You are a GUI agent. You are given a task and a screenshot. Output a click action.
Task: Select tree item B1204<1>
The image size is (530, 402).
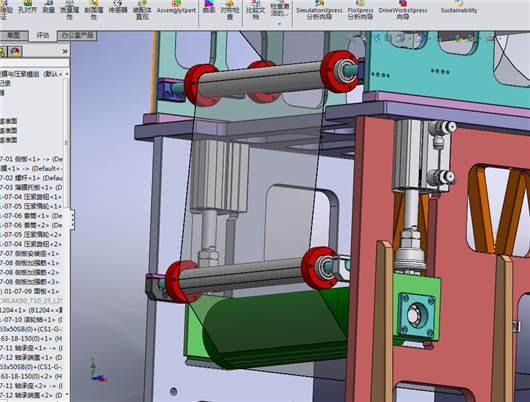tap(31, 310)
